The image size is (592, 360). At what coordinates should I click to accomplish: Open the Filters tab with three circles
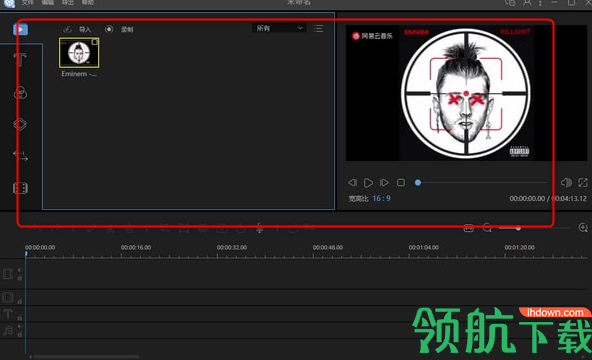click(x=20, y=92)
